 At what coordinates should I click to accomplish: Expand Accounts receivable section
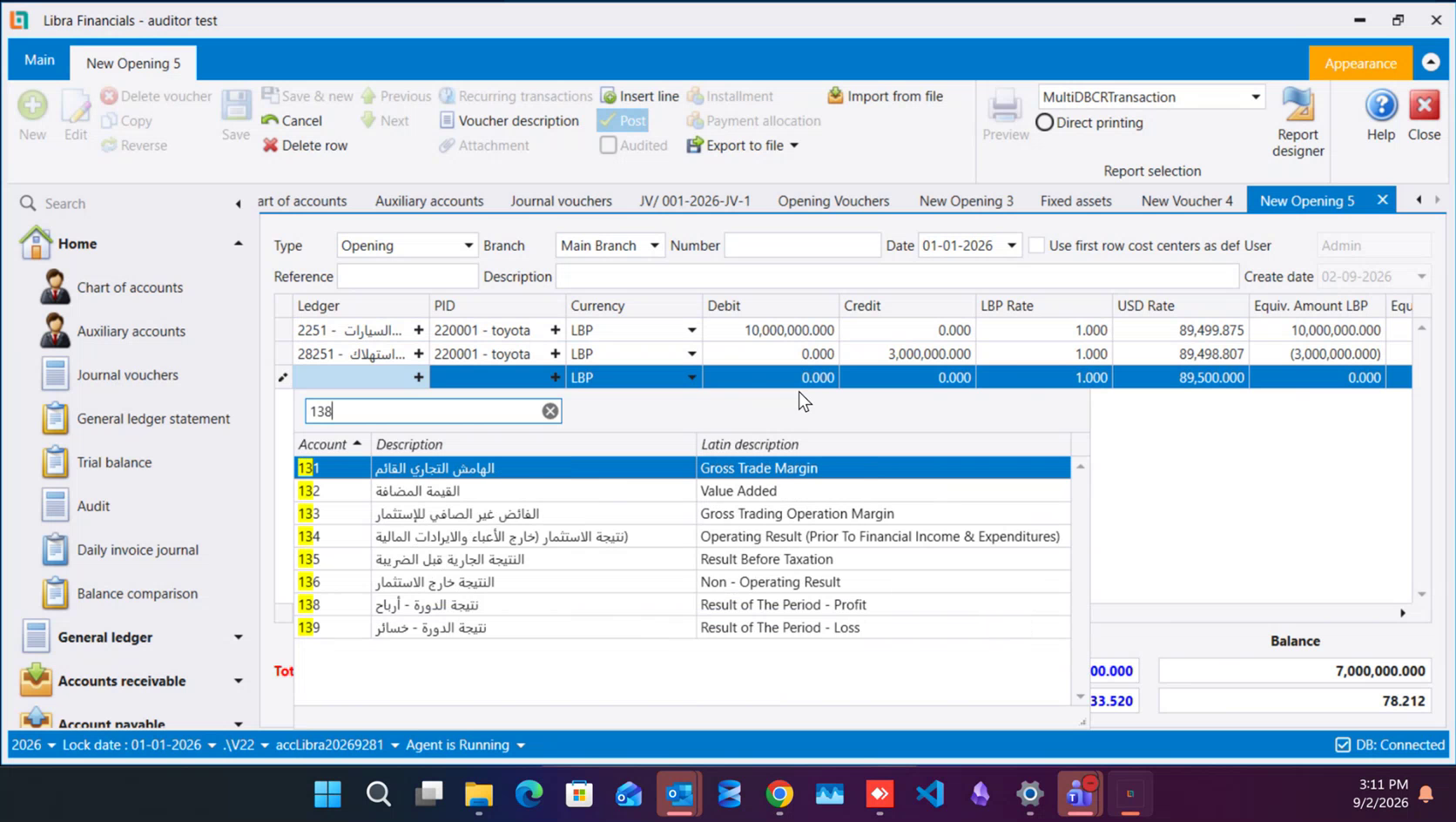point(238,681)
